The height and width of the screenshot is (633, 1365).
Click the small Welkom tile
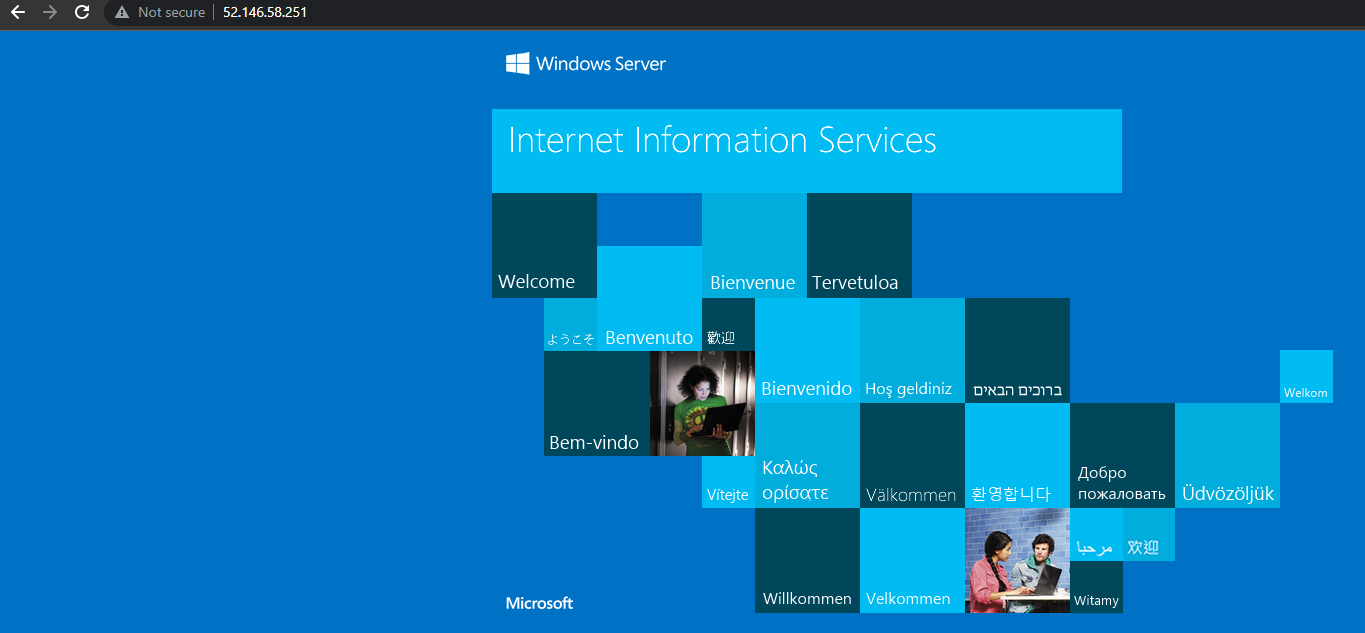[1306, 377]
